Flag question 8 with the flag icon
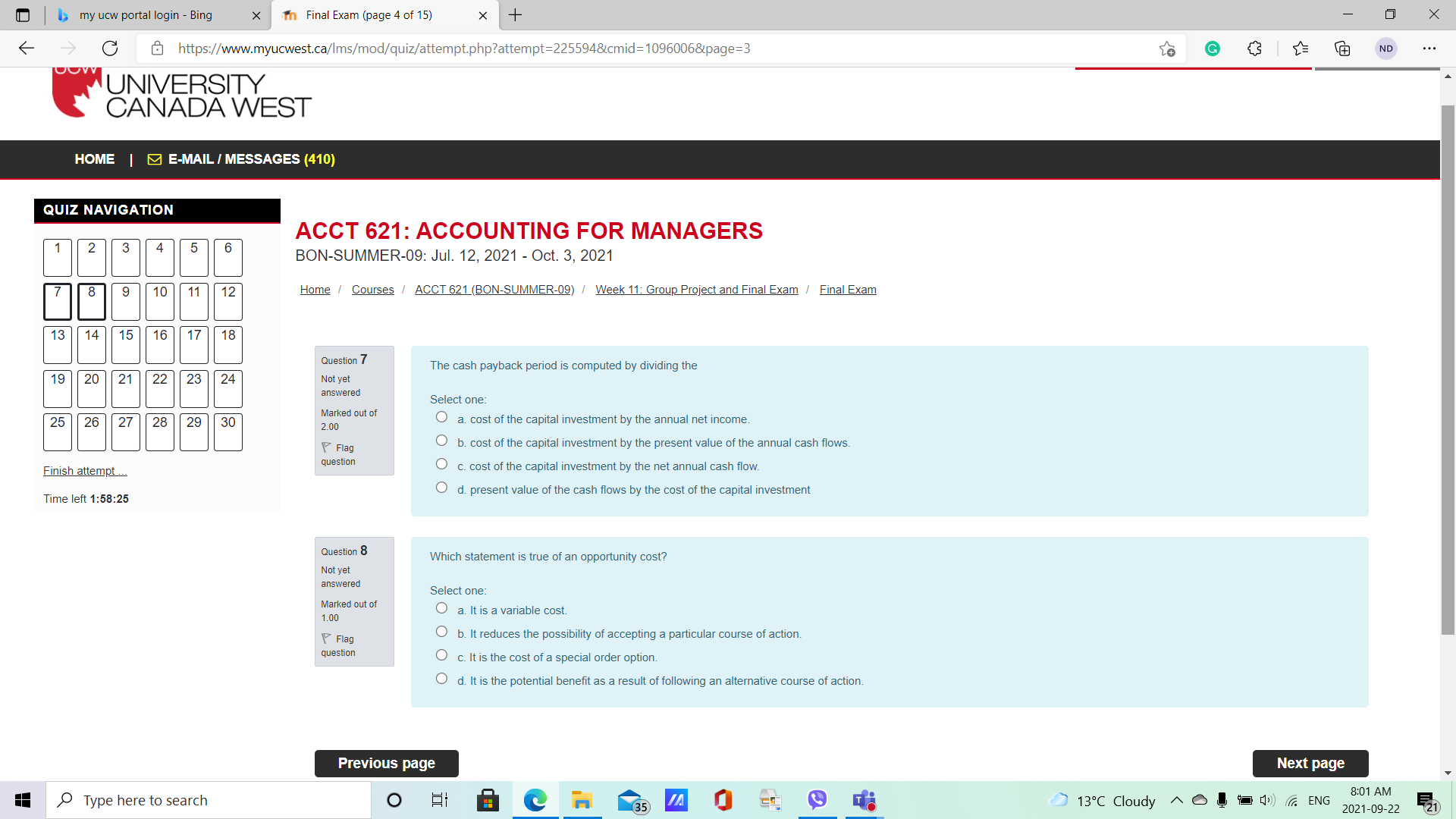The width and height of the screenshot is (1456, 819). click(327, 639)
